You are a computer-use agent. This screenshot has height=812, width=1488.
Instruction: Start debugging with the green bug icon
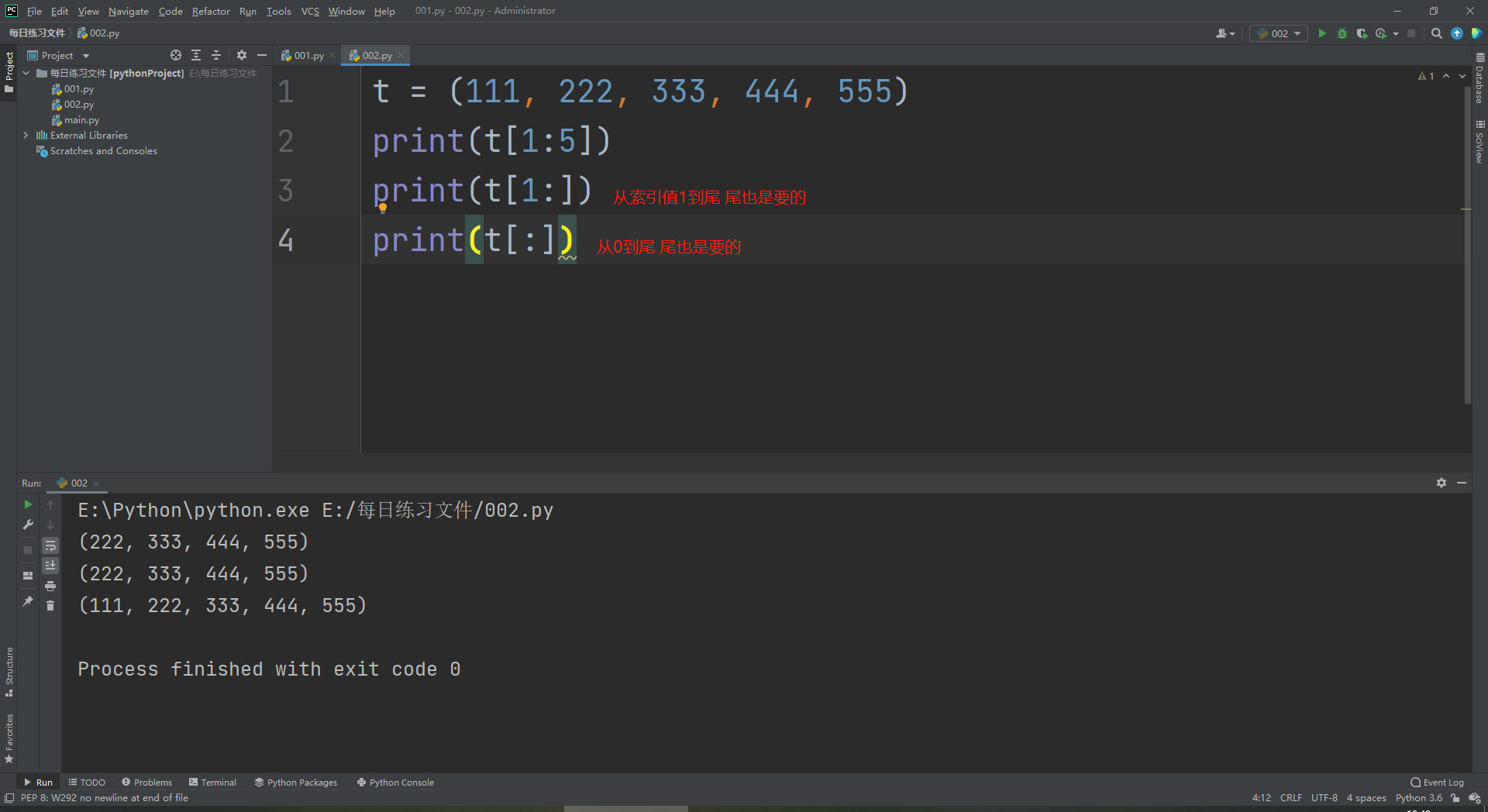pyautogui.click(x=1342, y=33)
